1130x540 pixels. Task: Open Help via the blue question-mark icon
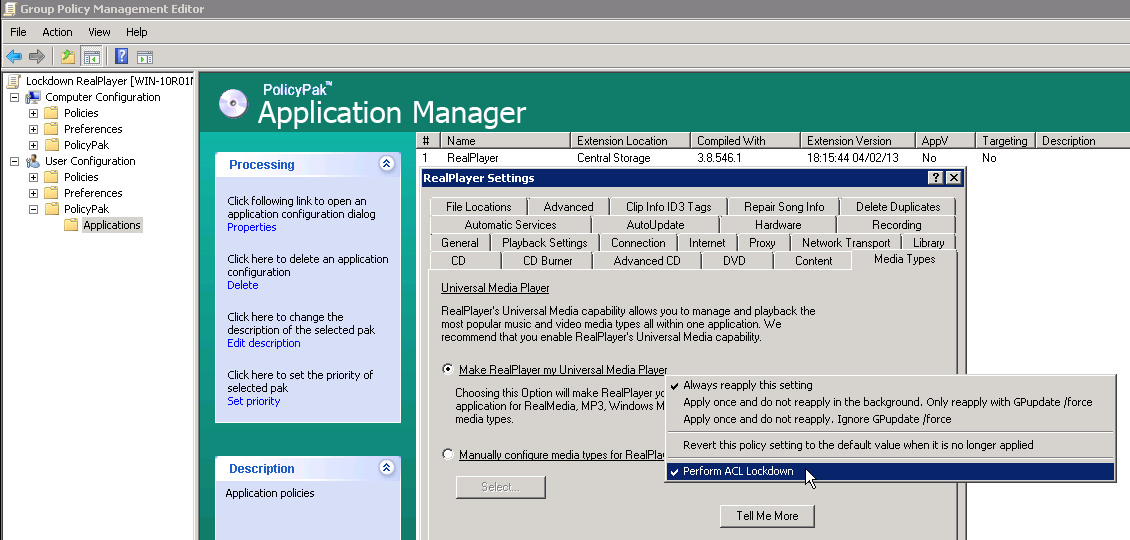pyautogui.click(x=121, y=56)
